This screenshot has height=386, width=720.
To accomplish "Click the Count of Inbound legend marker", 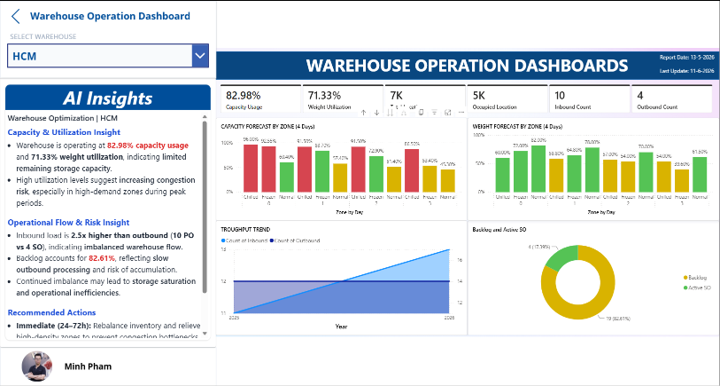I will click(223, 241).
